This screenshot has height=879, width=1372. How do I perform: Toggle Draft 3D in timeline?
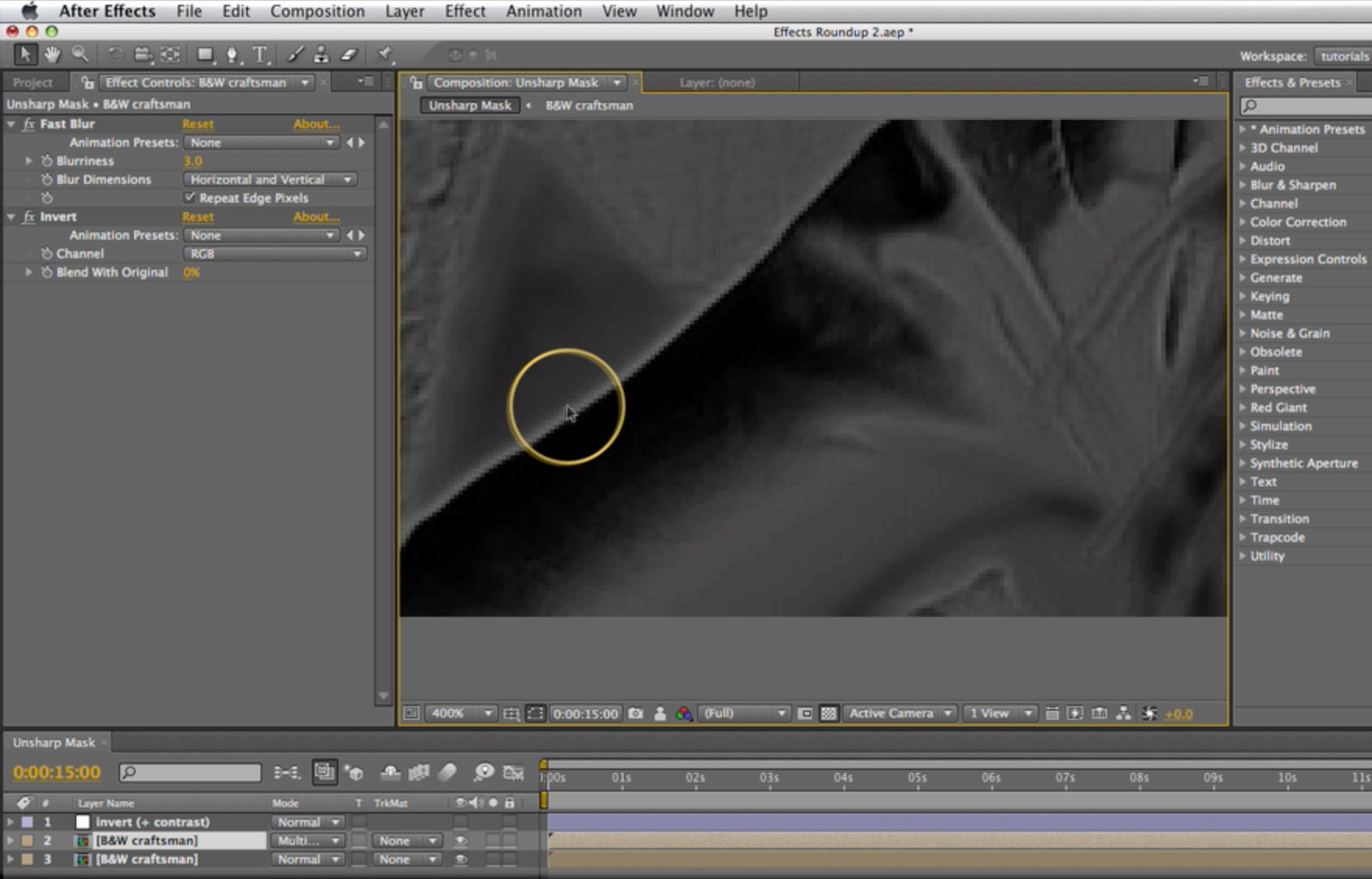[354, 772]
